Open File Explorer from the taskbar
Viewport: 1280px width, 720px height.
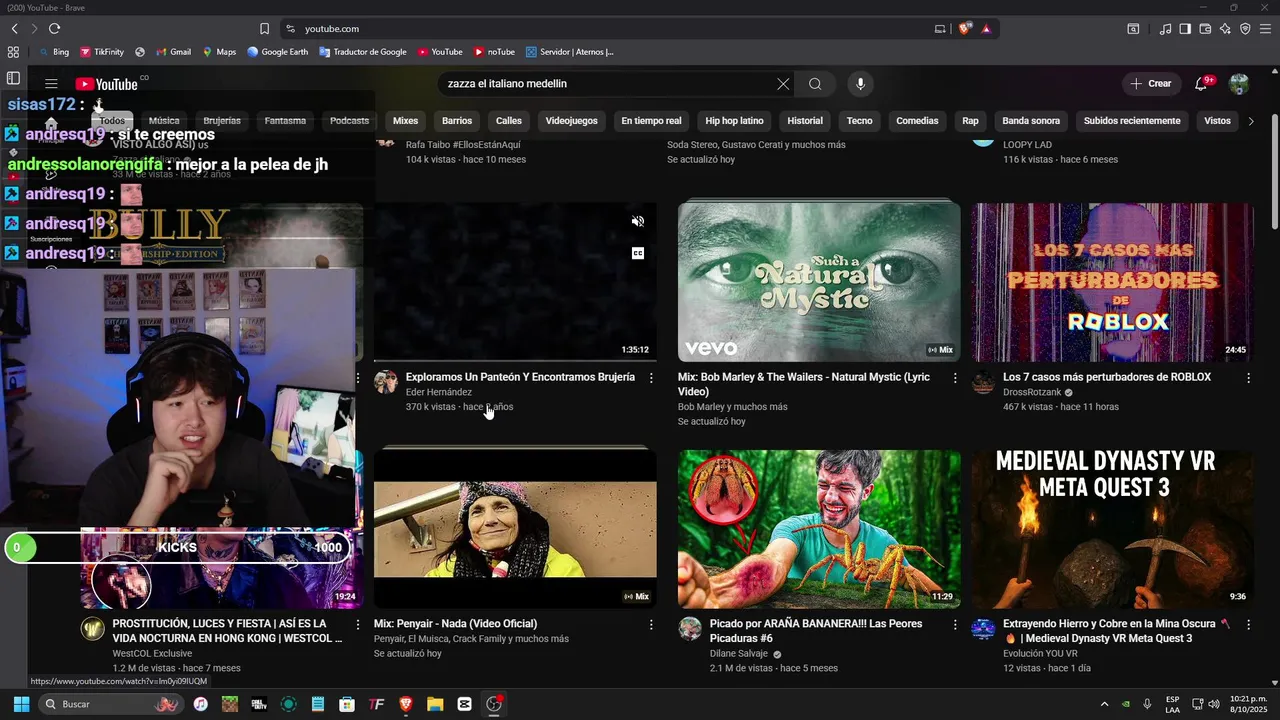click(x=435, y=704)
